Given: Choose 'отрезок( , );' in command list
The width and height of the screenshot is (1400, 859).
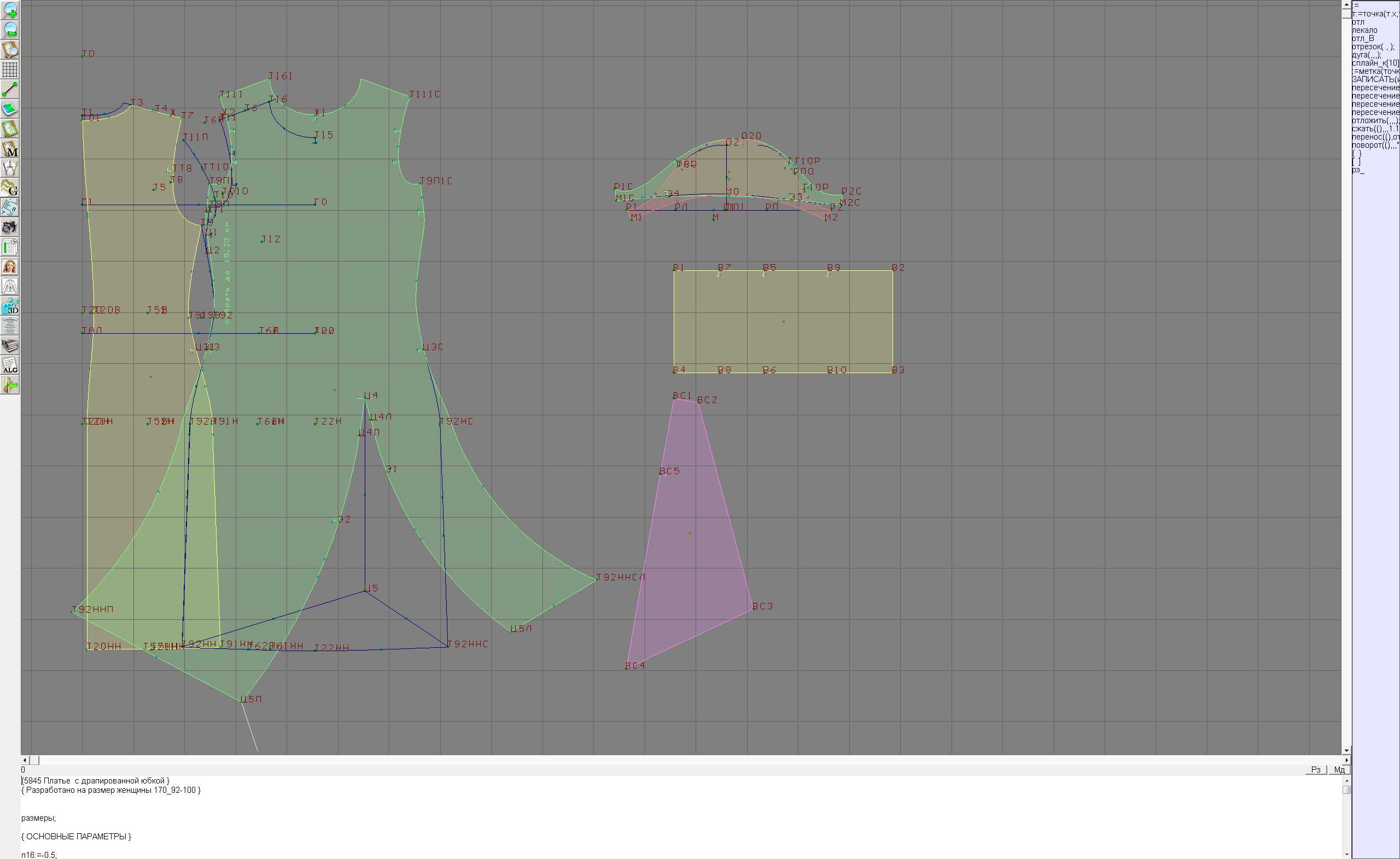Looking at the screenshot, I should pos(1372,47).
